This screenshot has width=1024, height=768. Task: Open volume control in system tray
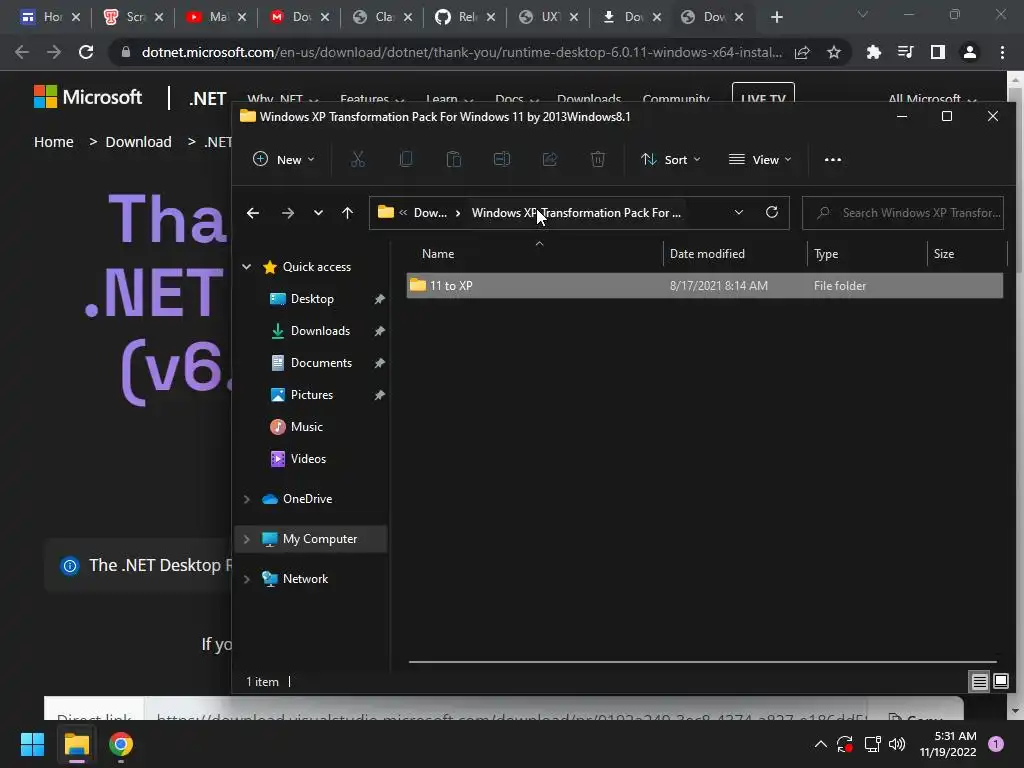pos(897,744)
